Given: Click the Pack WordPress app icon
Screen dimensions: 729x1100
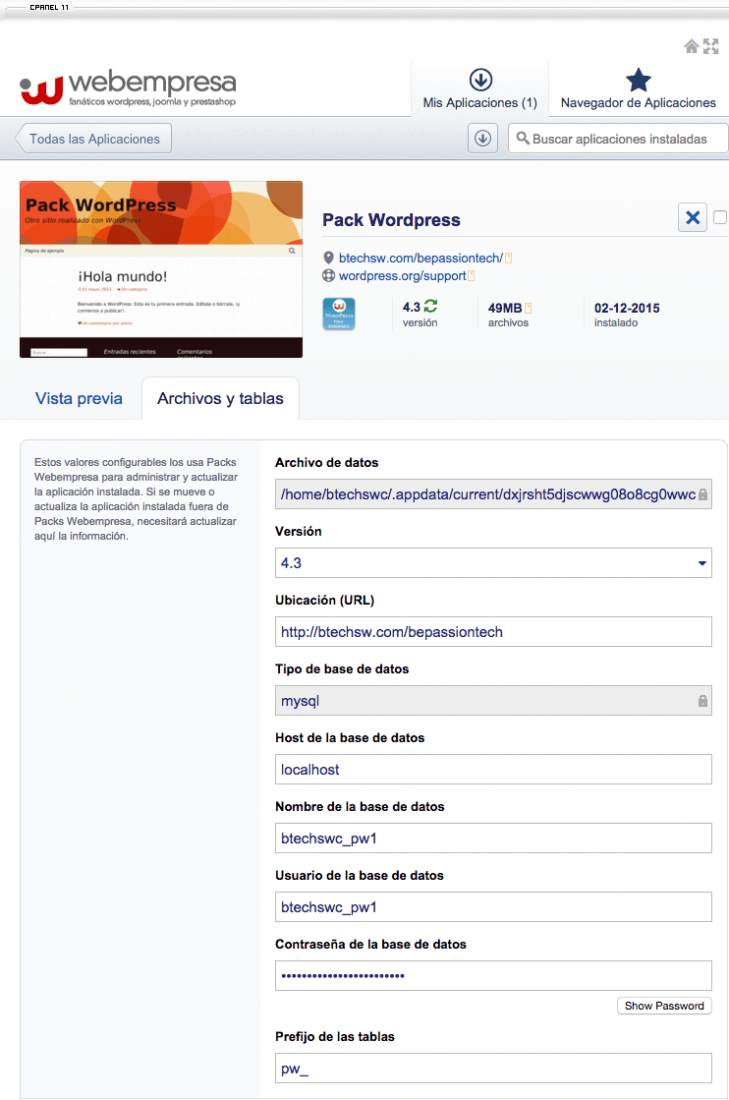Looking at the screenshot, I should pos(339,314).
